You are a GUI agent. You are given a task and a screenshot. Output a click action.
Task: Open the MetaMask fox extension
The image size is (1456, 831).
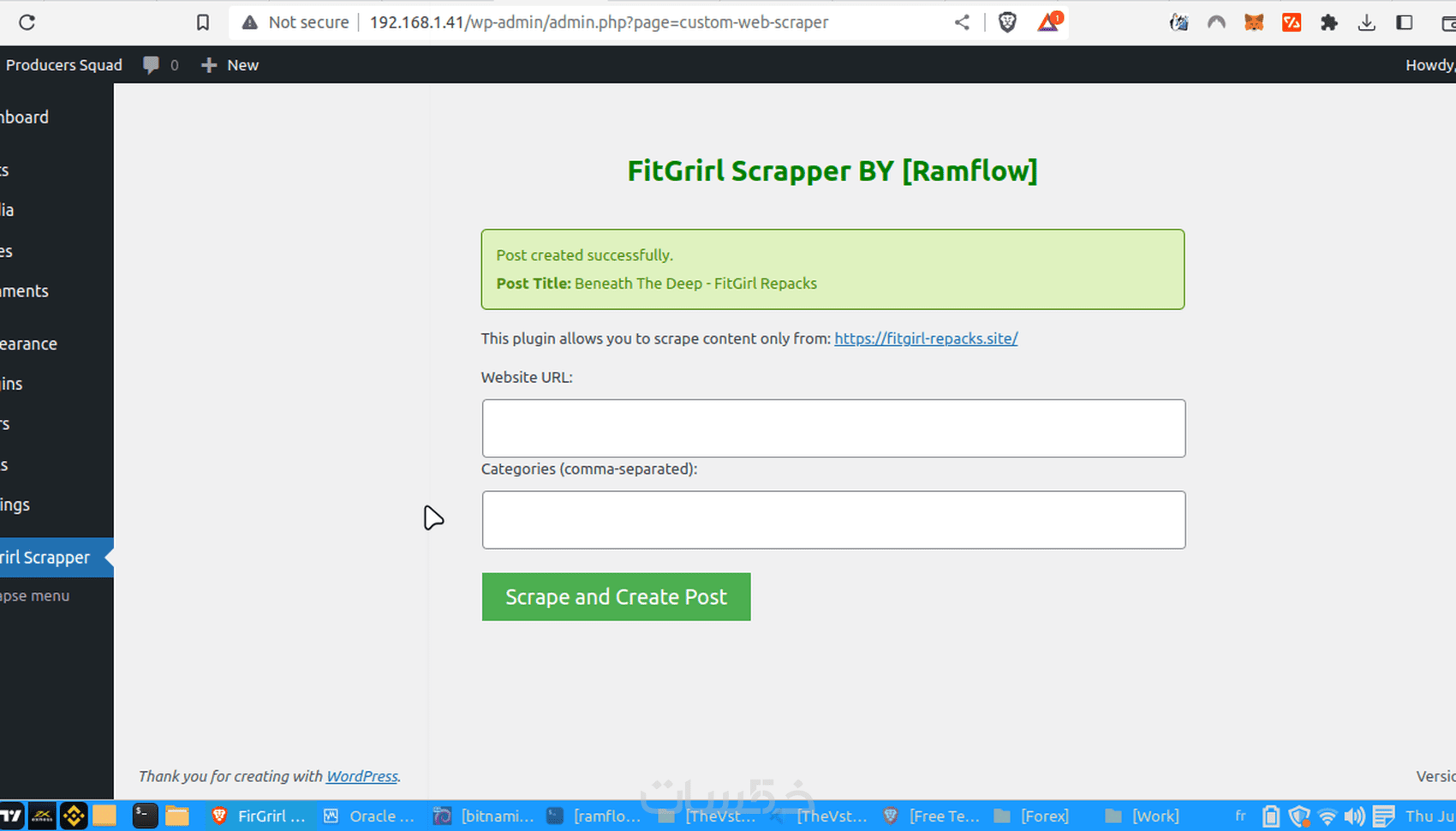click(1254, 22)
